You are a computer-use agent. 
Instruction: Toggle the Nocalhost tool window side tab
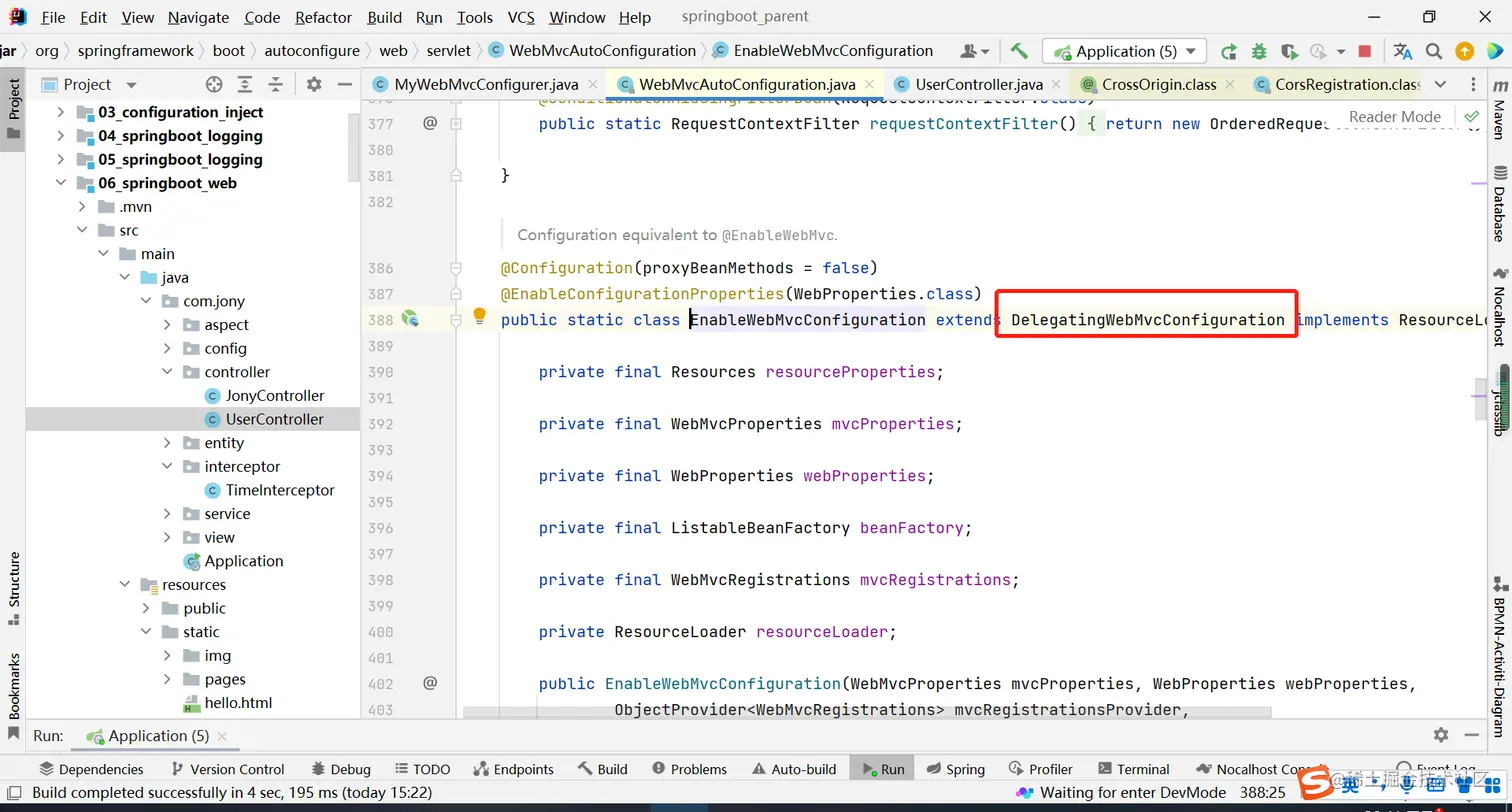(x=1498, y=306)
